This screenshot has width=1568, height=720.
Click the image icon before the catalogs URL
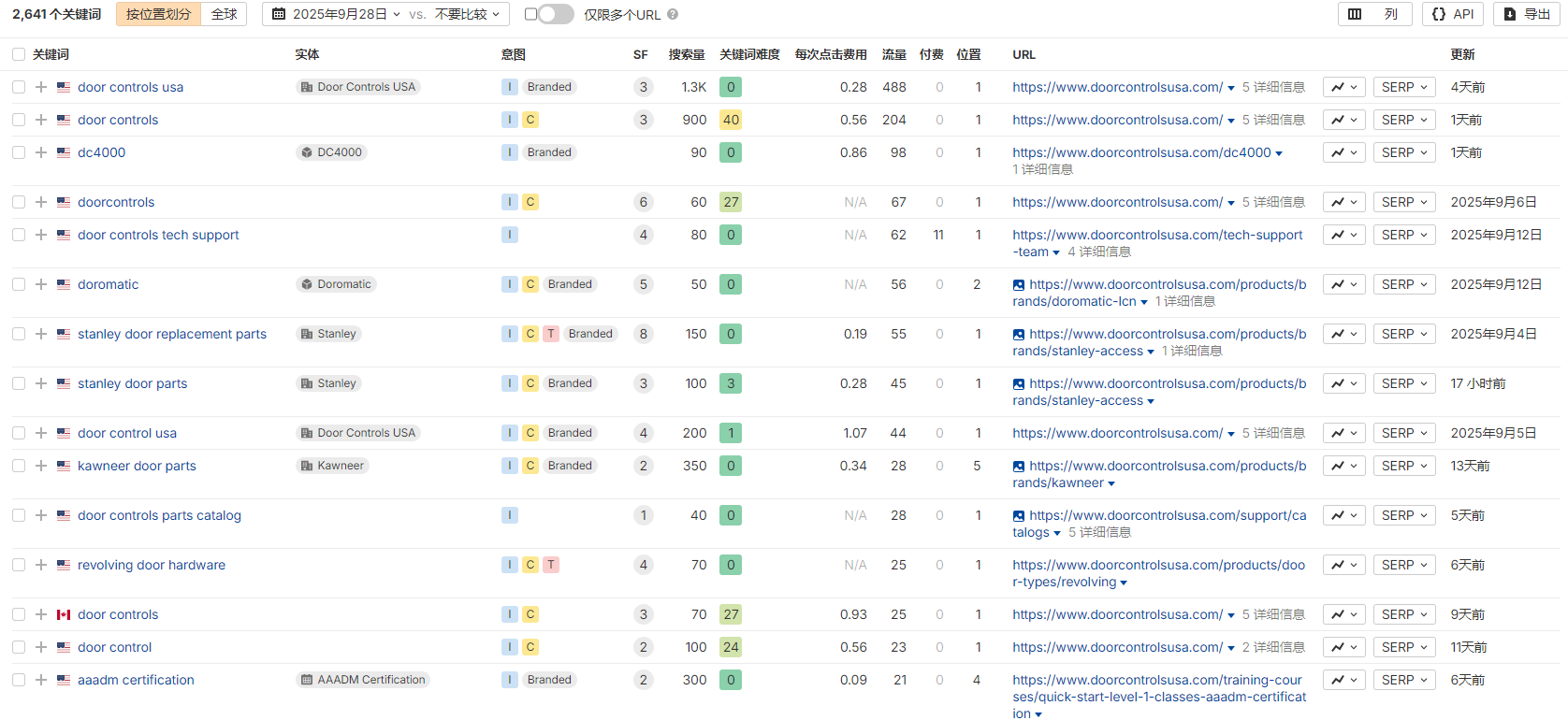1019,515
